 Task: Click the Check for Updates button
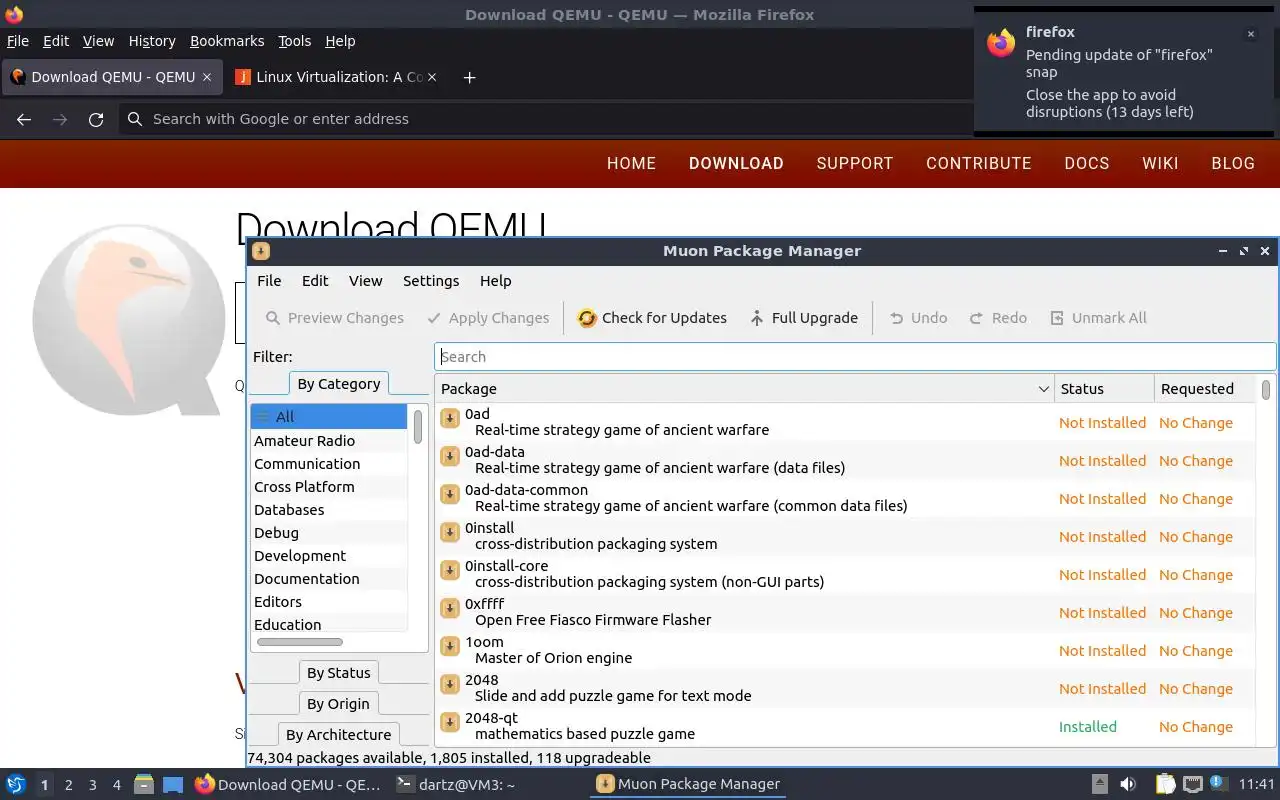[652, 318]
